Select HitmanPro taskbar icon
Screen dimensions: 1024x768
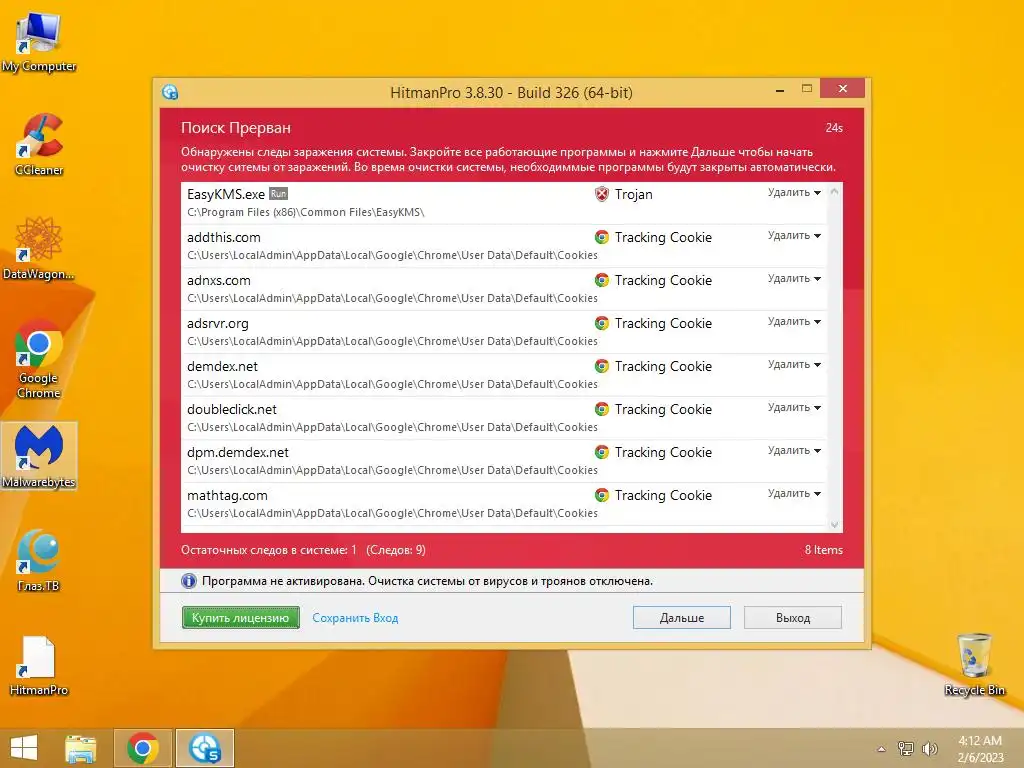[x=204, y=748]
